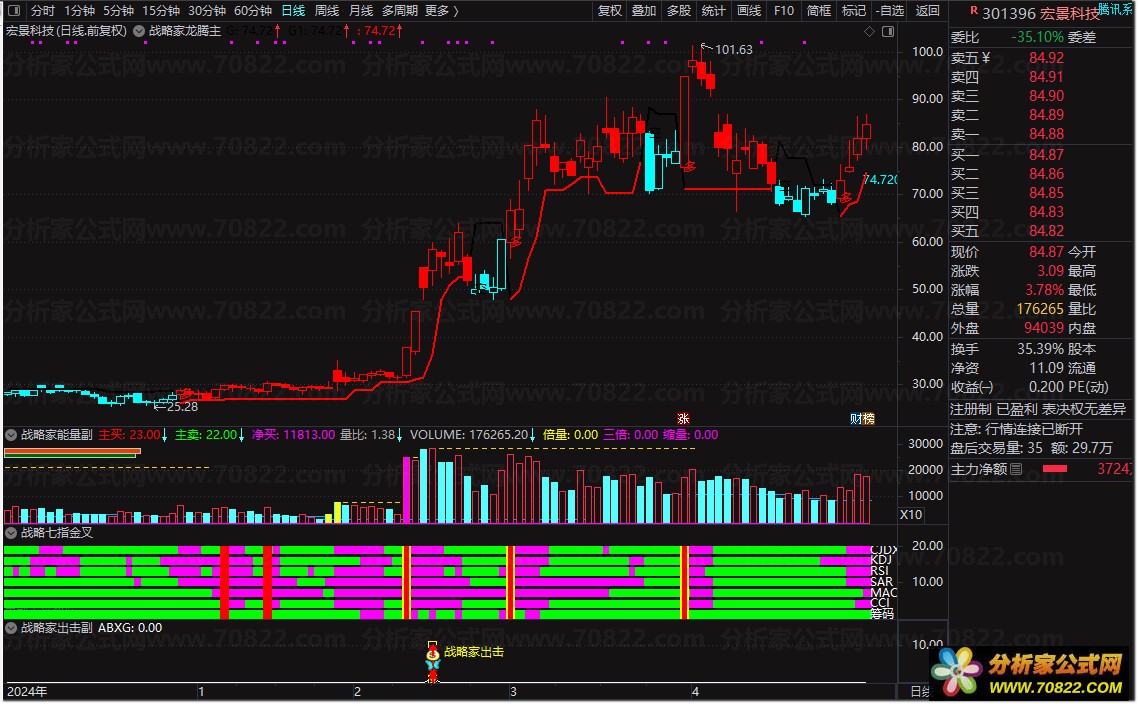Switch to 月线 monthly chart
This screenshot has width=1139, height=704.
361,11
